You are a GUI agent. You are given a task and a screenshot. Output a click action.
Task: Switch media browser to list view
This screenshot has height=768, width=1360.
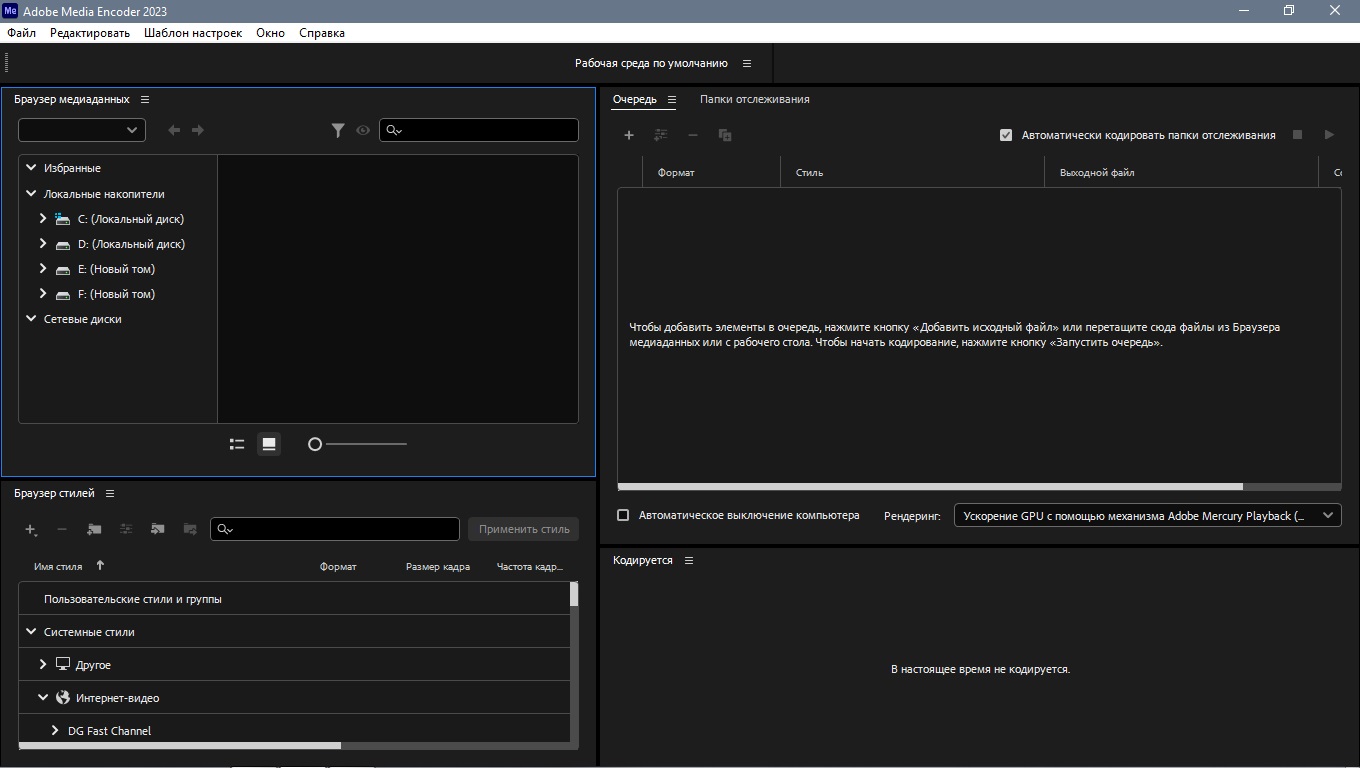pos(237,444)
